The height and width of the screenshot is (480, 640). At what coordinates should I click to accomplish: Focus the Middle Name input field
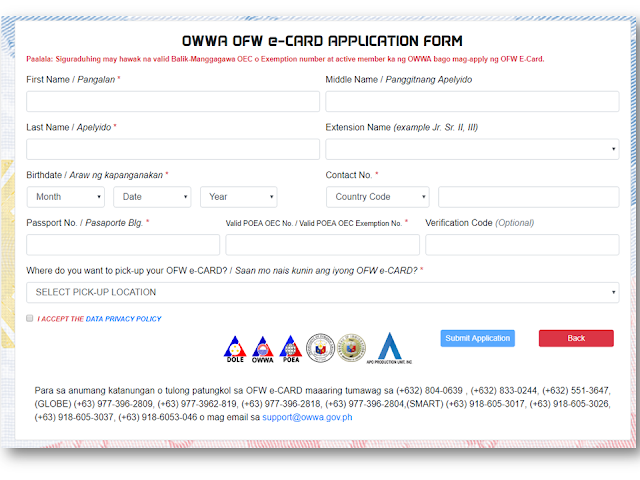[x=472, y=101]
